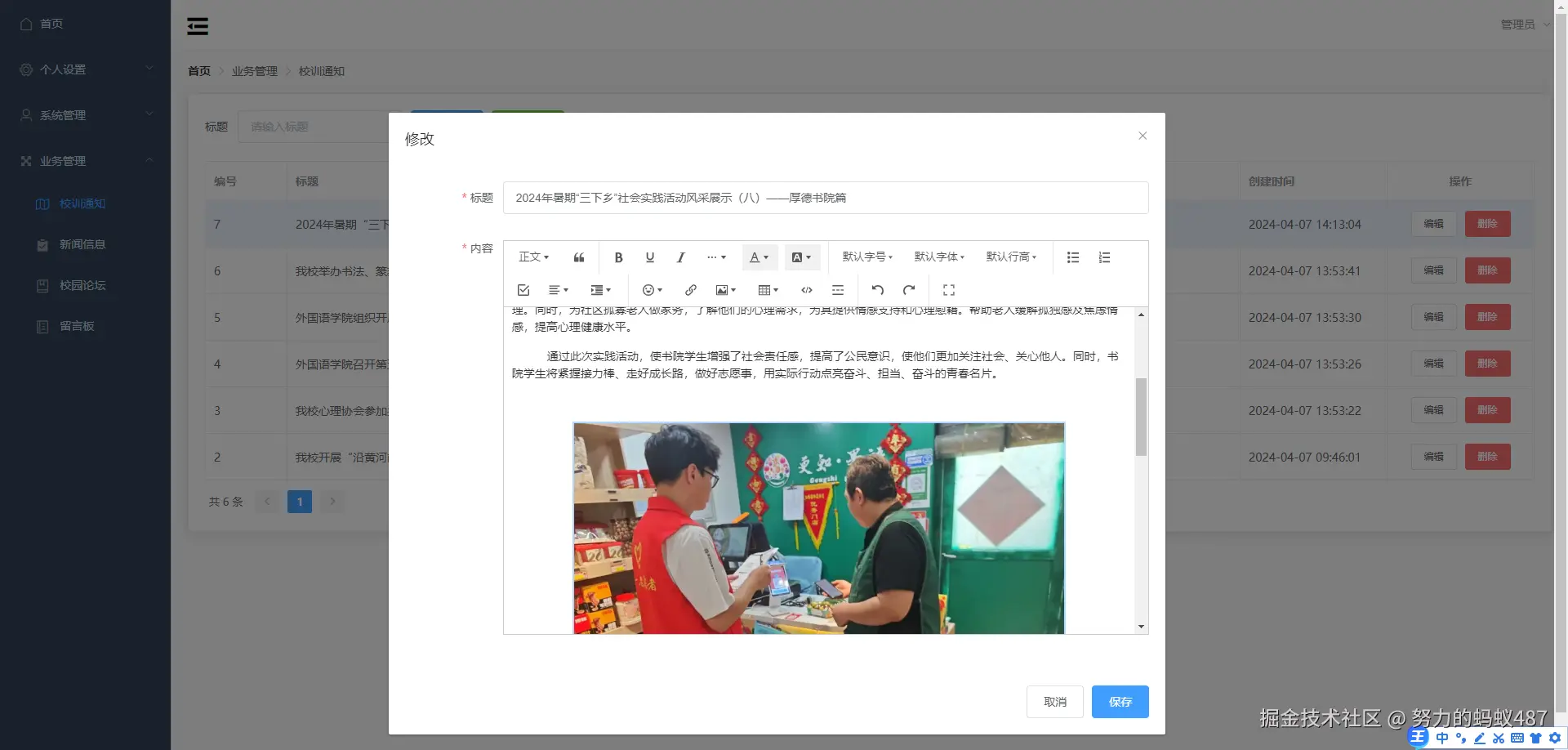Expand the 默认字号 font size dropdown
The height and width of the screenshot is (750, 1568).
point(866,257)
